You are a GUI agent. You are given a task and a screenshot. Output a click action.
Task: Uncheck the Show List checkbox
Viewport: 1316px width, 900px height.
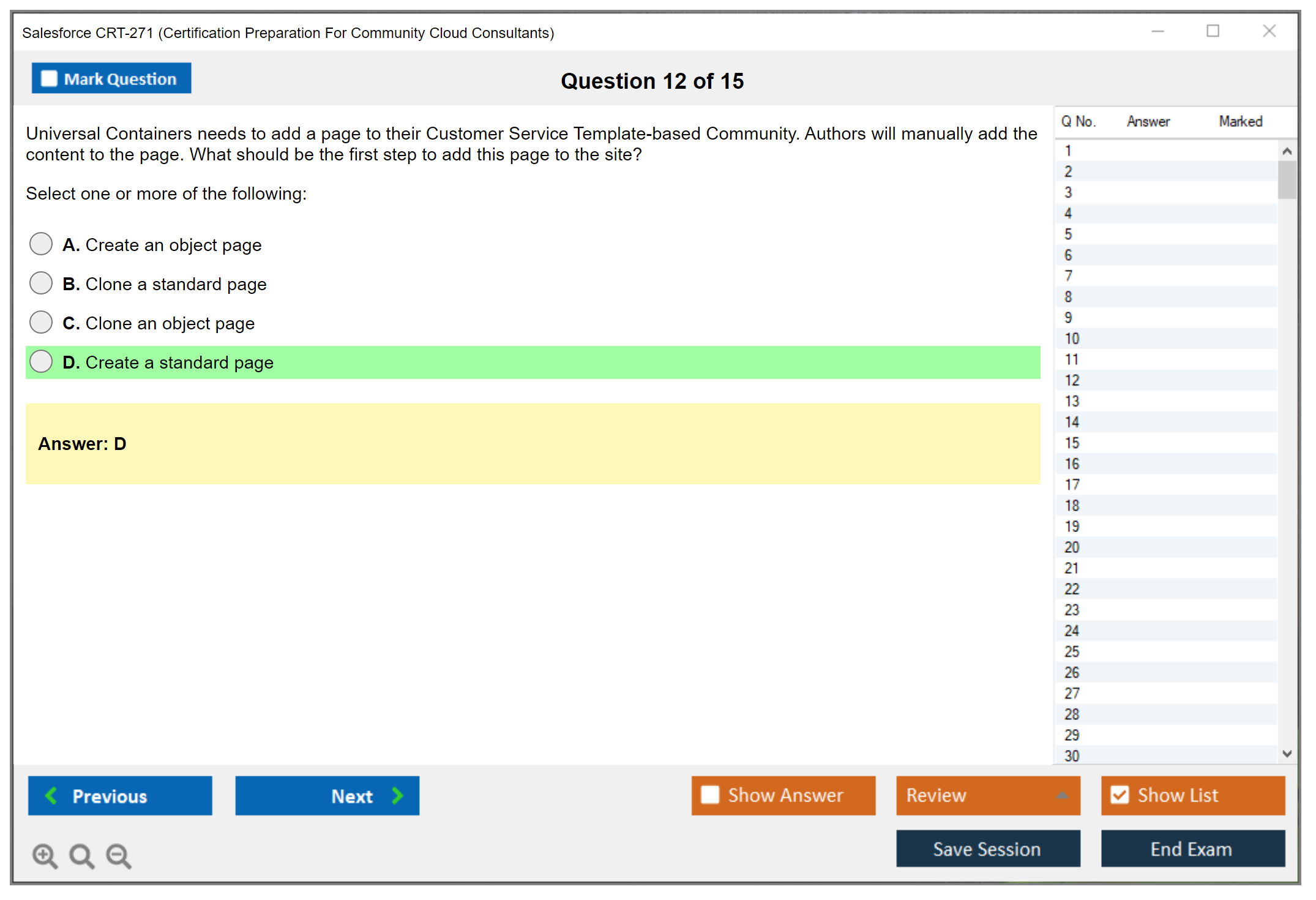[x=1120, y=795]
